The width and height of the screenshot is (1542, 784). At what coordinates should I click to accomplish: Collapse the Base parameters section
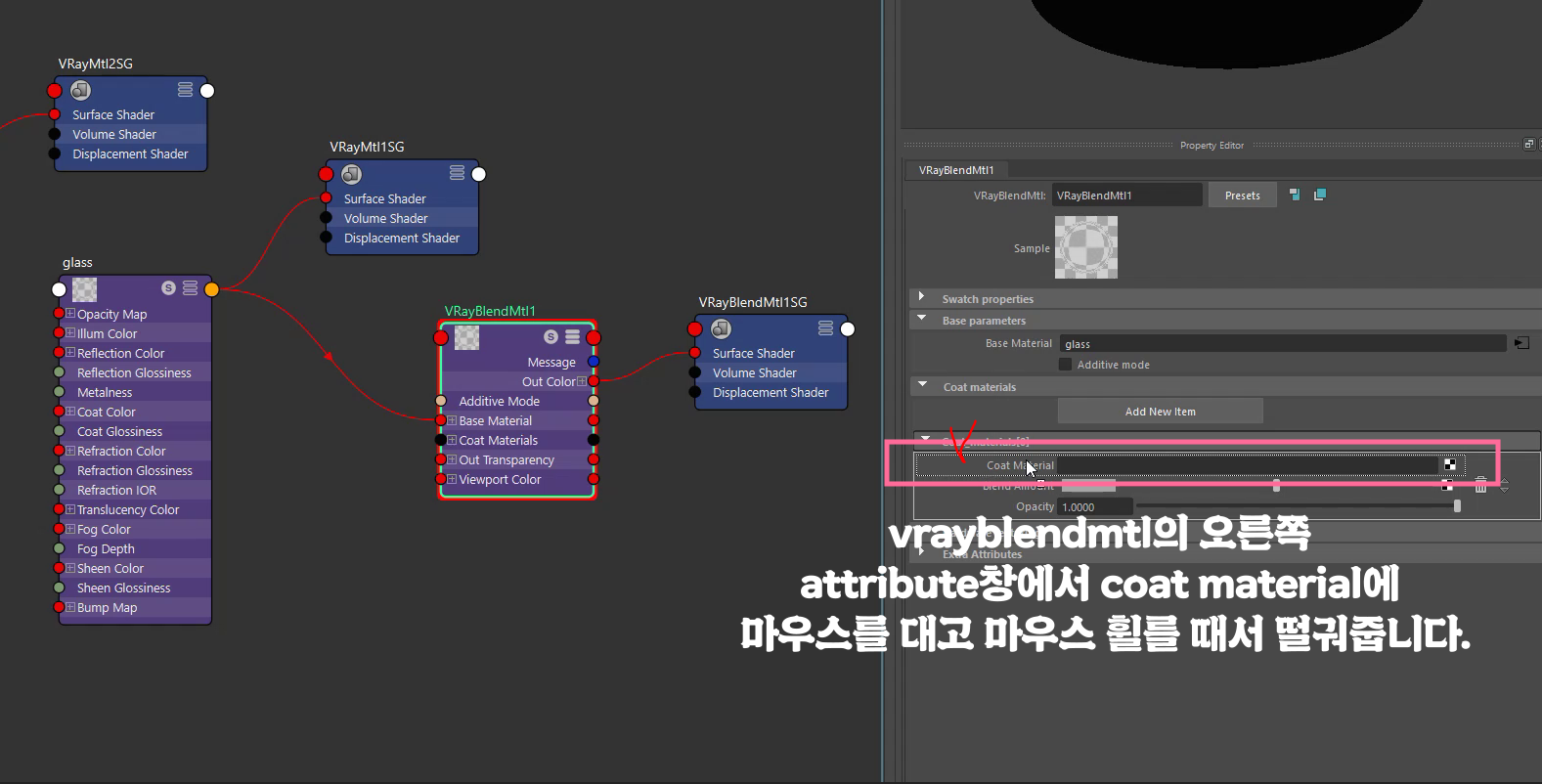(x=921, y=319)
